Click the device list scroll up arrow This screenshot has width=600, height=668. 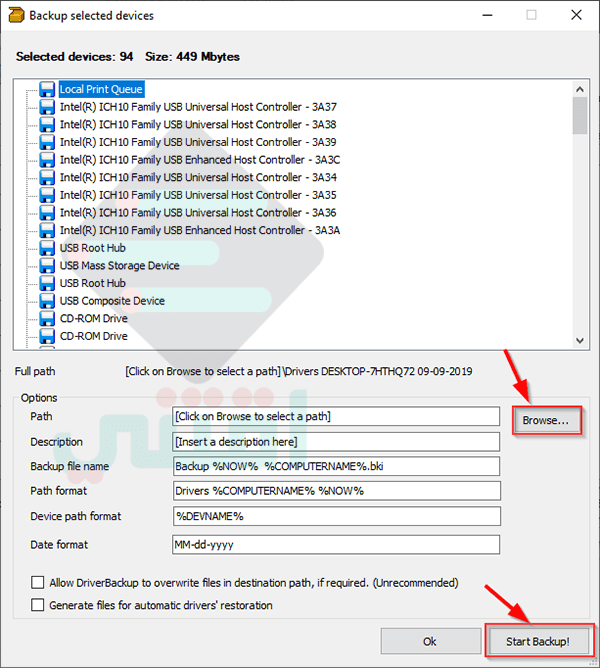pos(580,89)
